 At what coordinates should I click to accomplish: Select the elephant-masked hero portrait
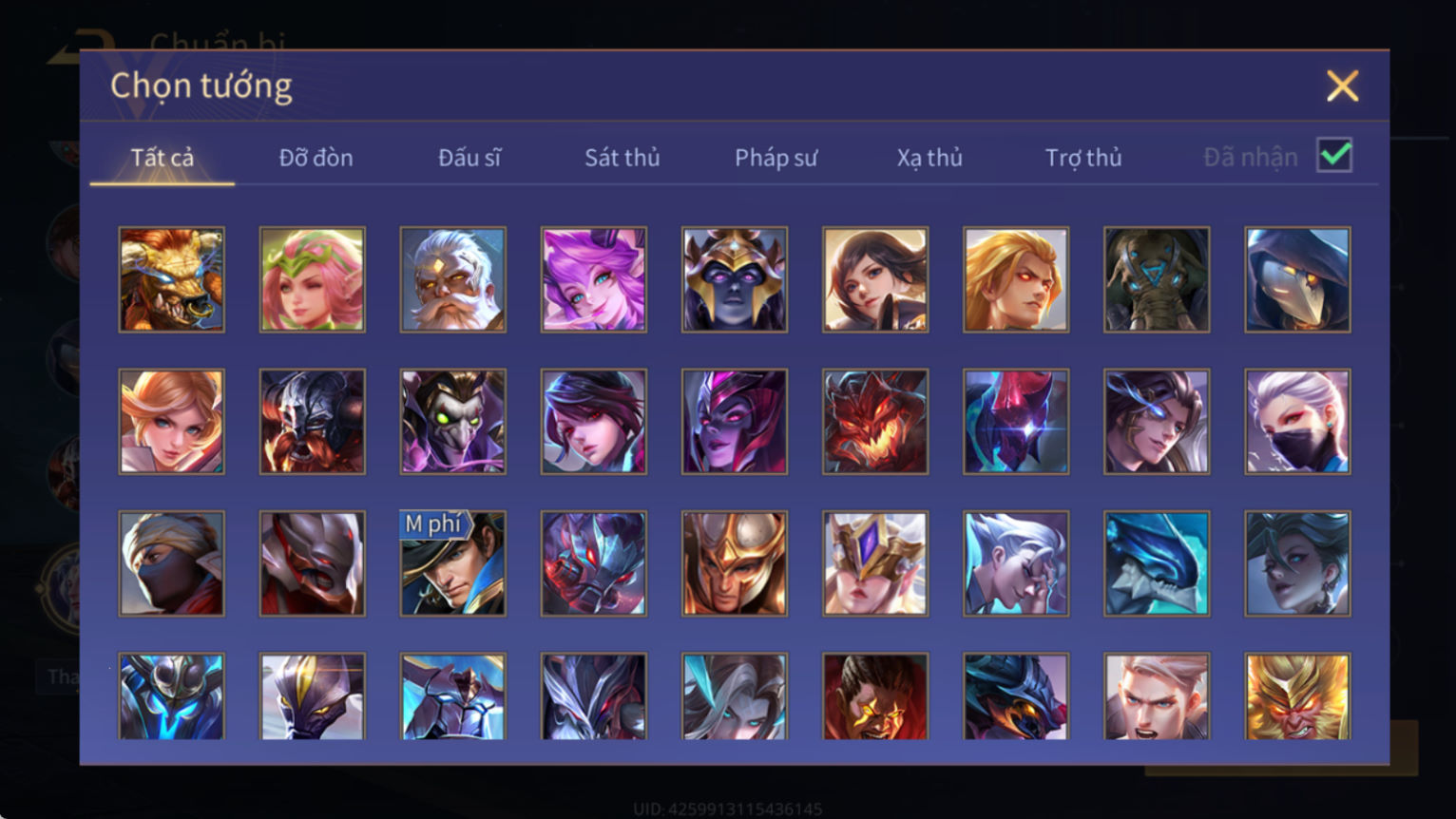[x=1157, y=279]
